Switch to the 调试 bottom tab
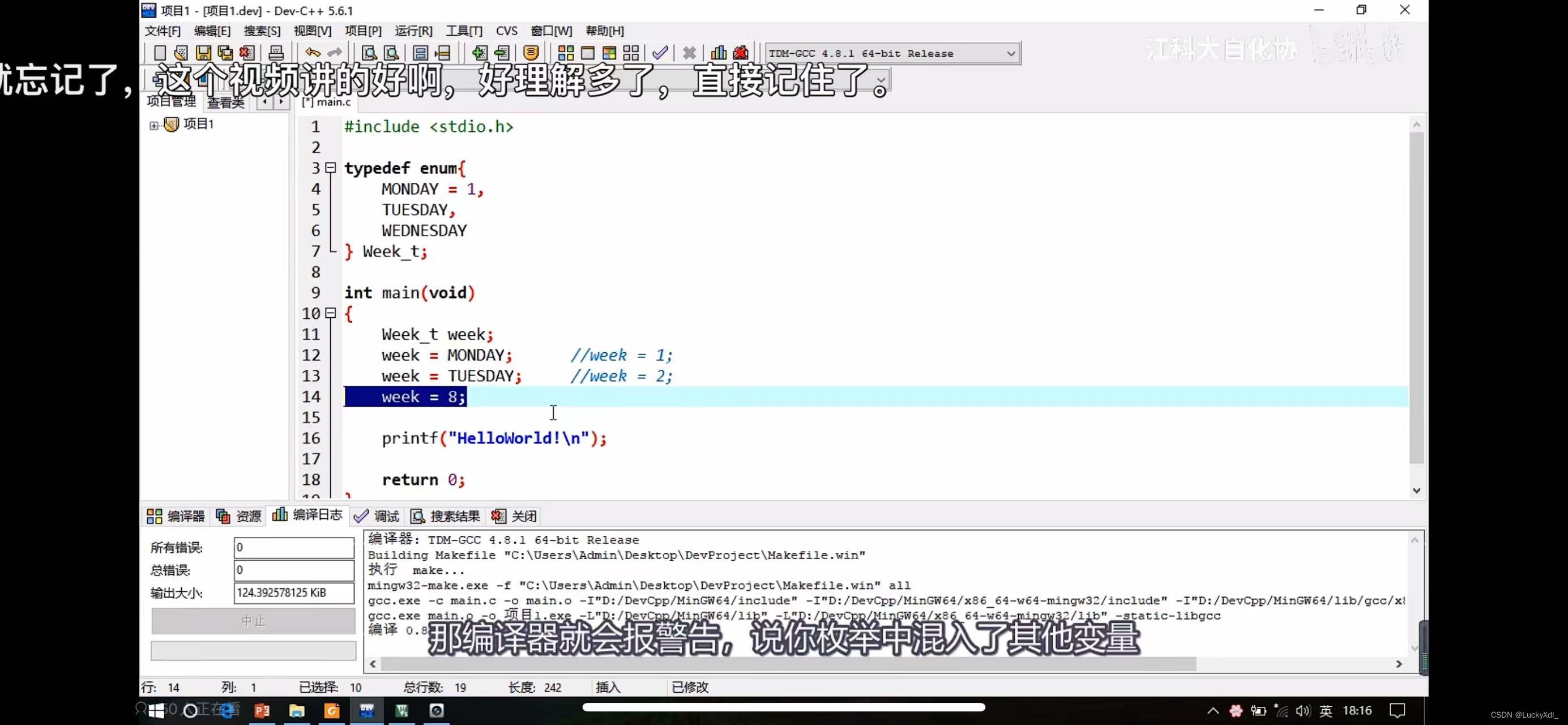Screen dimensions: 1568x725 pos(377,516)
